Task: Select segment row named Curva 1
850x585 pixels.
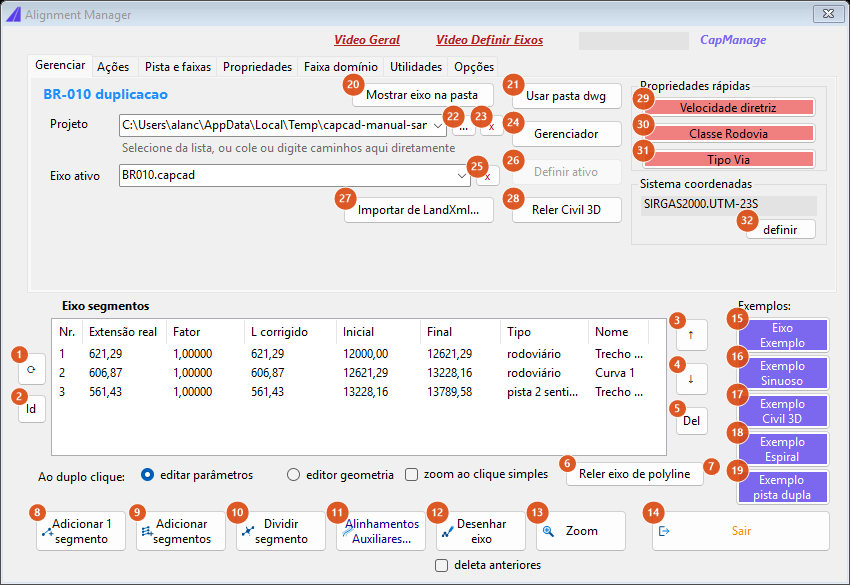Action: click(x=358, y=373)
